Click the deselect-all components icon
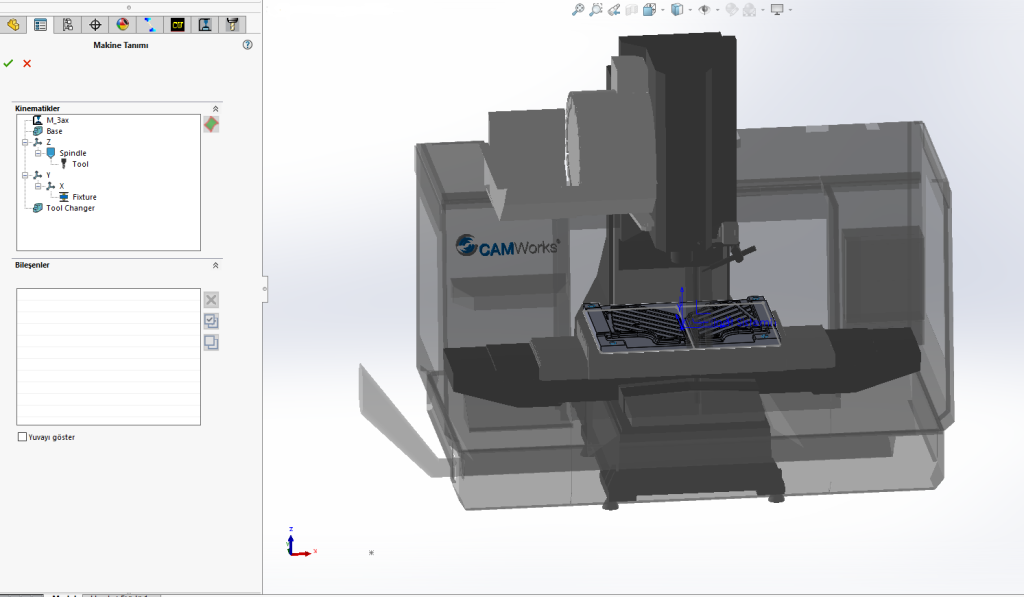 (211, 342)
